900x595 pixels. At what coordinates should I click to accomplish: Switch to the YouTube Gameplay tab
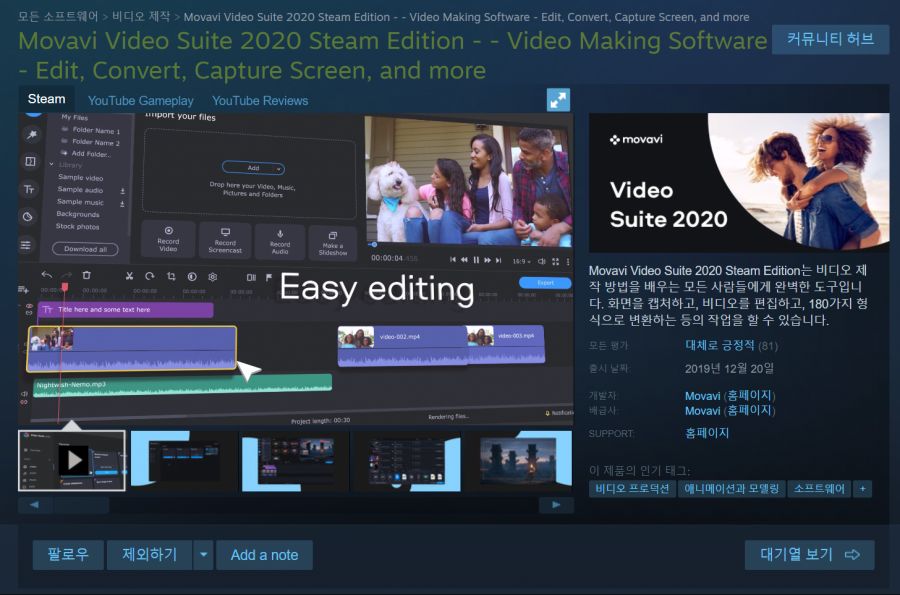click(x=140, y=100)
